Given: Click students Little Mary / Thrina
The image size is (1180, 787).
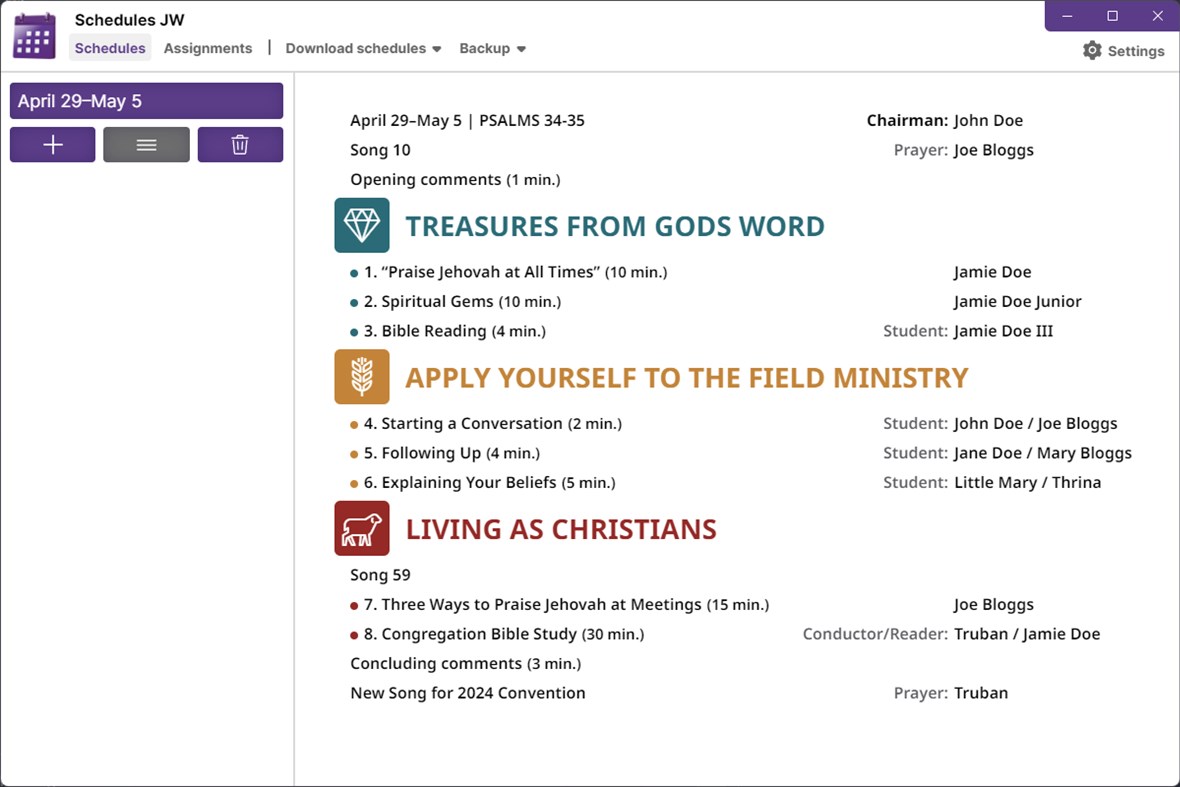Looking at the screenshot, I should click(1027, 482).
